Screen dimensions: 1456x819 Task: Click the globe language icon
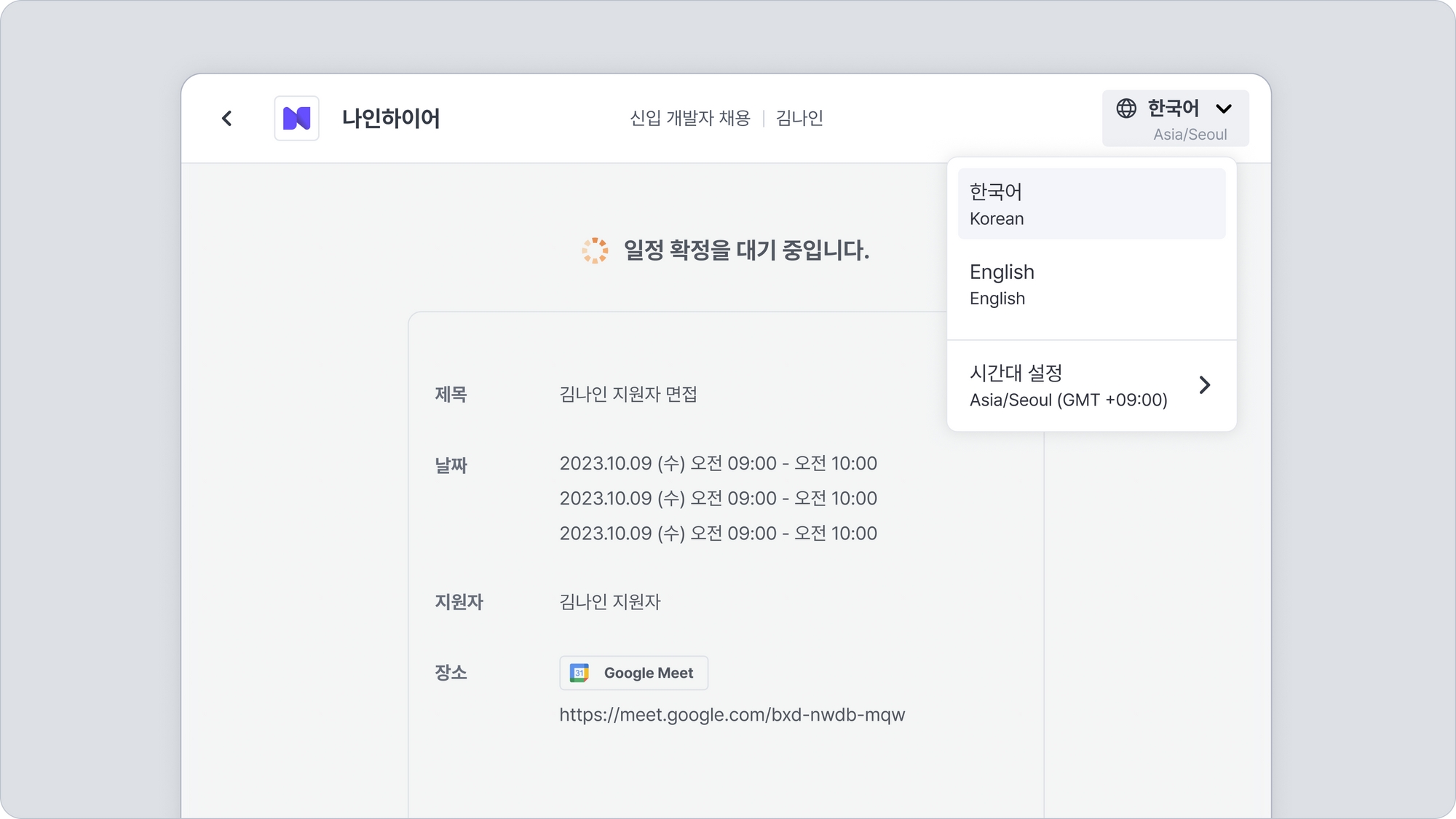click(x=1126, y=108)
